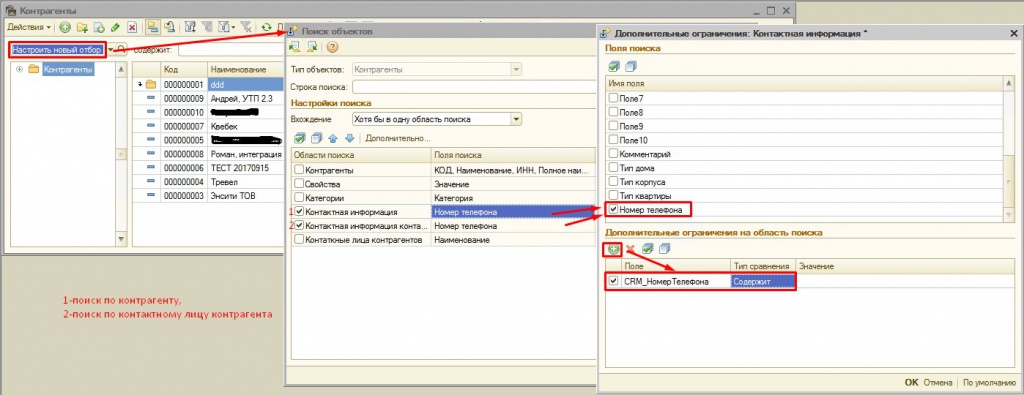Check the Поле7 field checkbox

coord(613,98)
